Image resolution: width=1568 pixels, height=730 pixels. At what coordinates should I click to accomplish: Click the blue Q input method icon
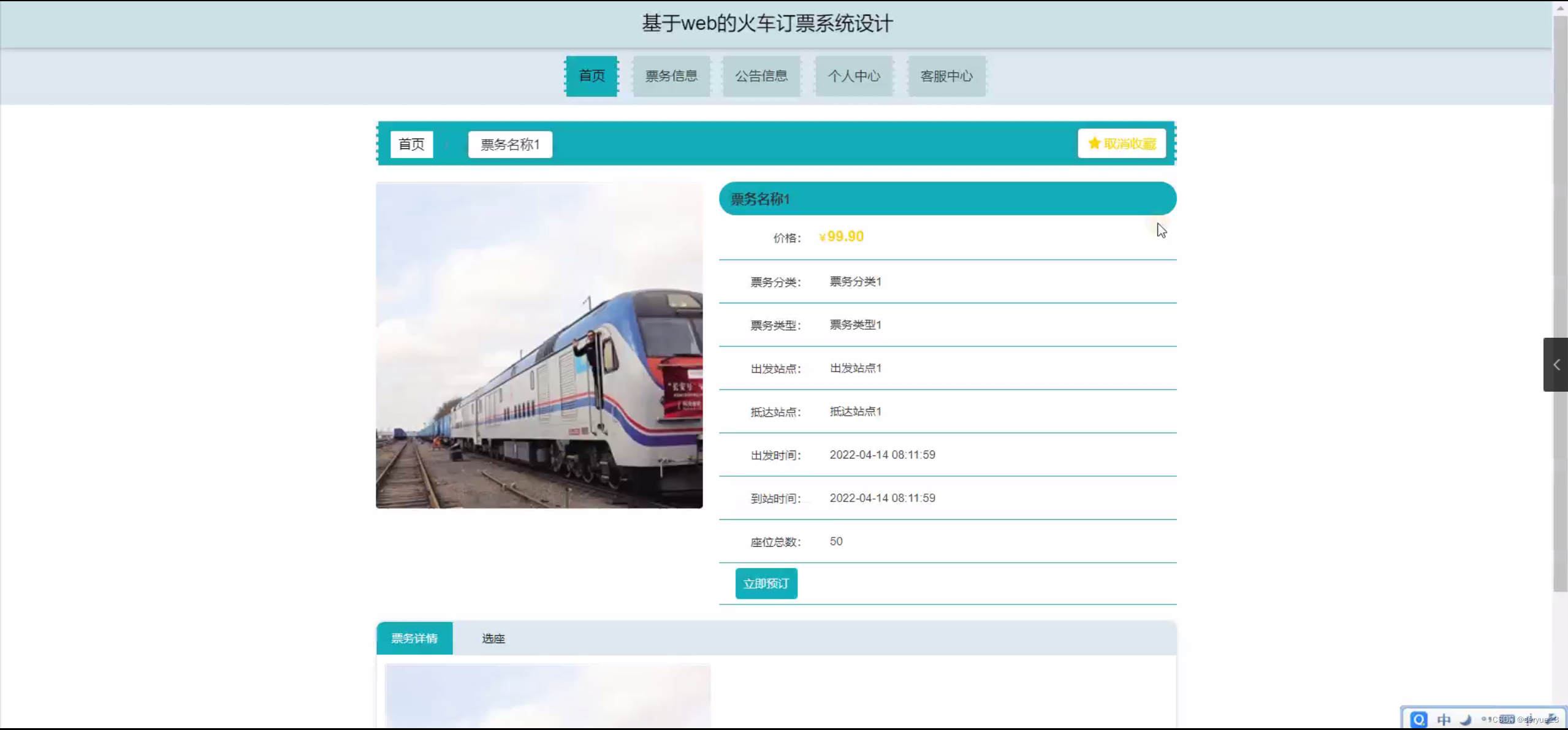1418,719
